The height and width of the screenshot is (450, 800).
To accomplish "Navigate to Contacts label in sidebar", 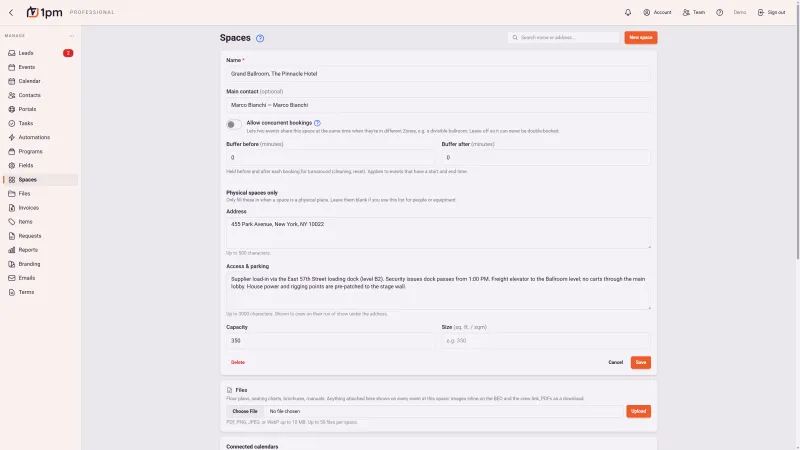I will pos(30,95).
